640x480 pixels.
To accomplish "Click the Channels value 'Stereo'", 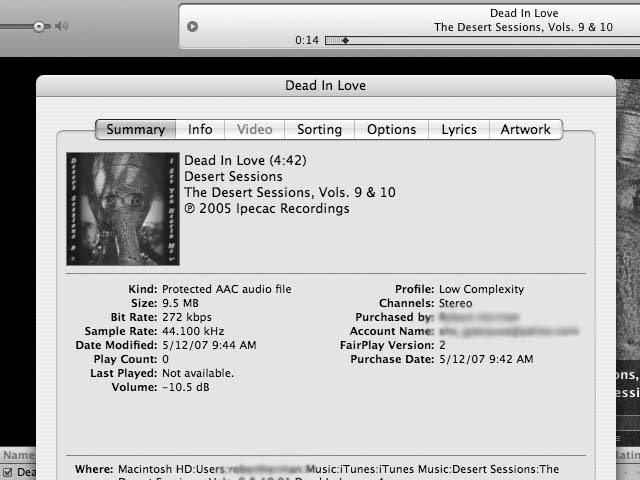I will tap(456, 303).
